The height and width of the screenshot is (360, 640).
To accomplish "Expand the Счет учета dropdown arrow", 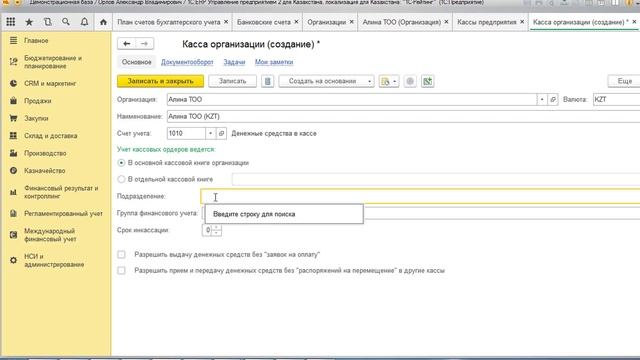I will pos(210,133).
